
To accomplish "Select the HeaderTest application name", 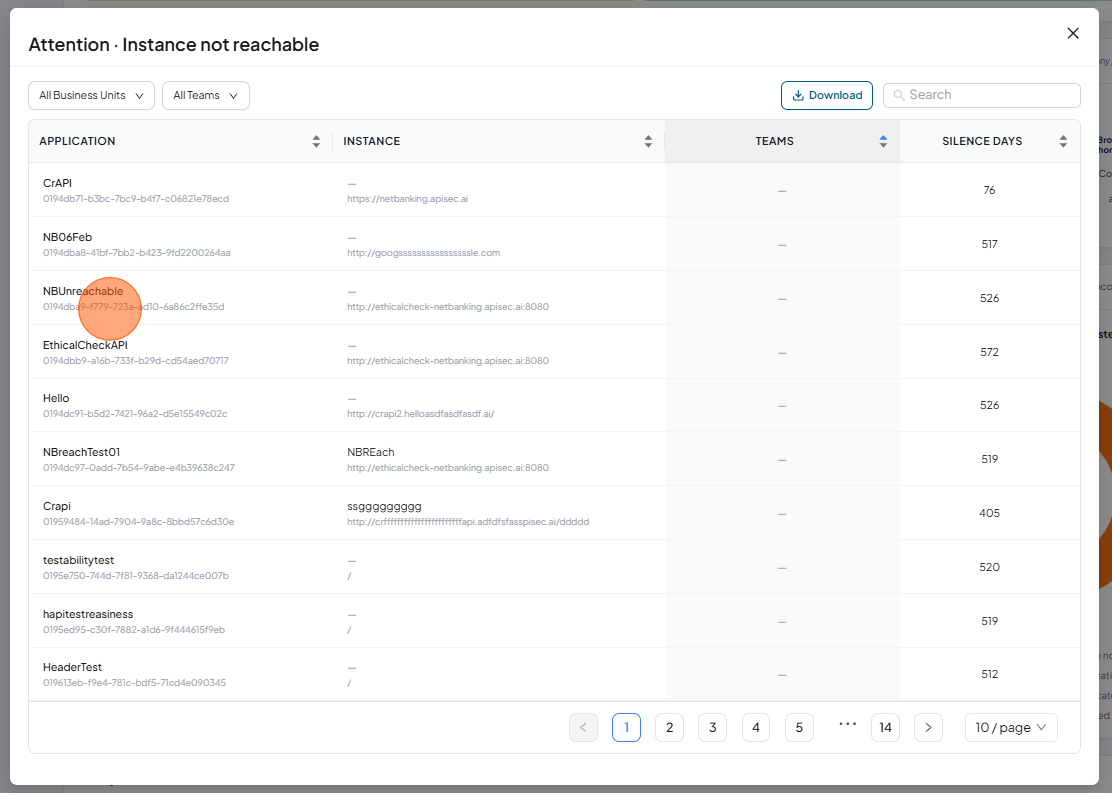I will point(72,667).
